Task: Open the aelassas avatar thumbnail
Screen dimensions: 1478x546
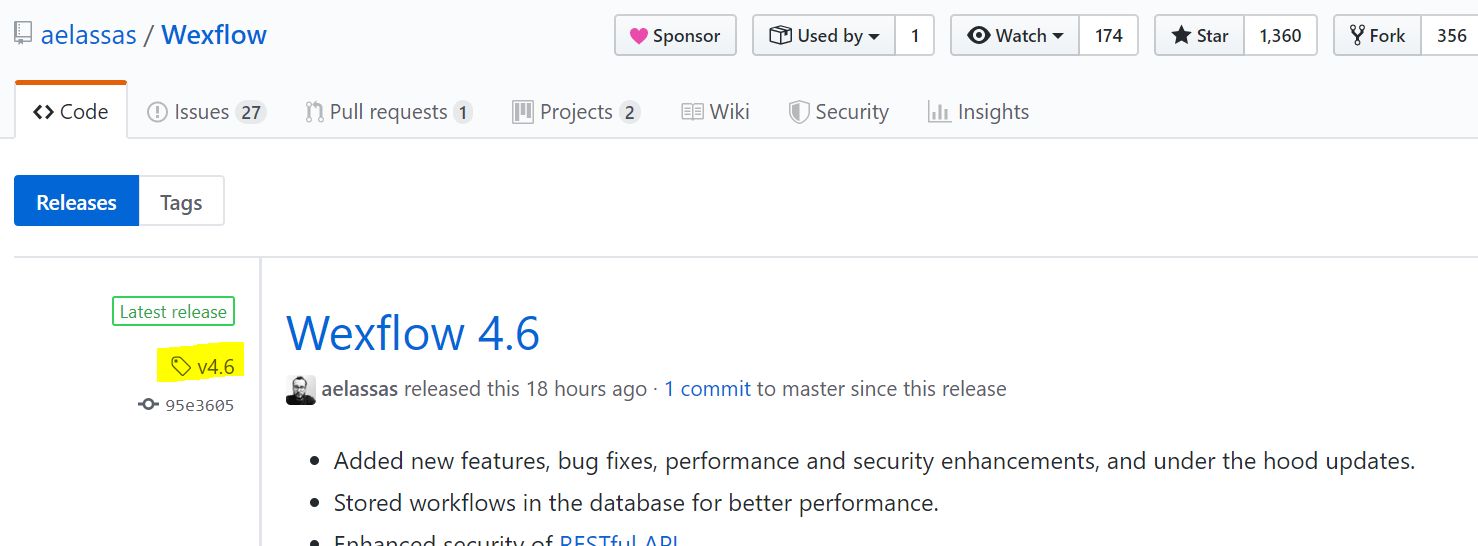Action: pos(301,390)
